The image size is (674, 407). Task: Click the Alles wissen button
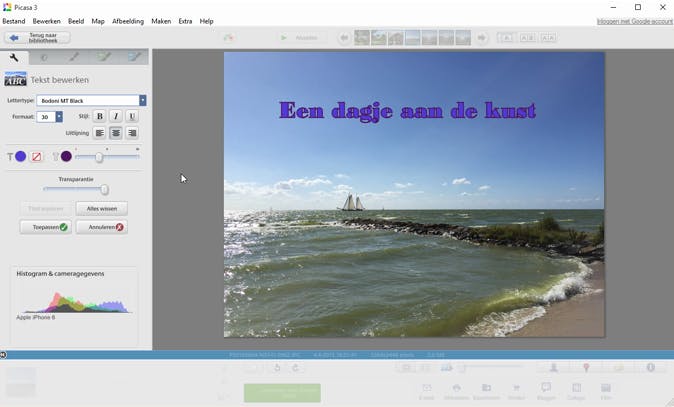(x=102, y=209)
